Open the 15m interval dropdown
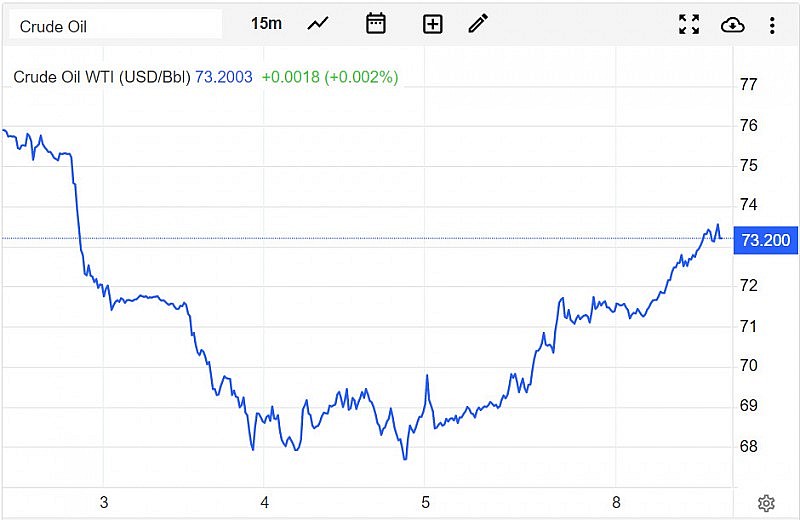The image size is (800, 520). coord(266,24)
